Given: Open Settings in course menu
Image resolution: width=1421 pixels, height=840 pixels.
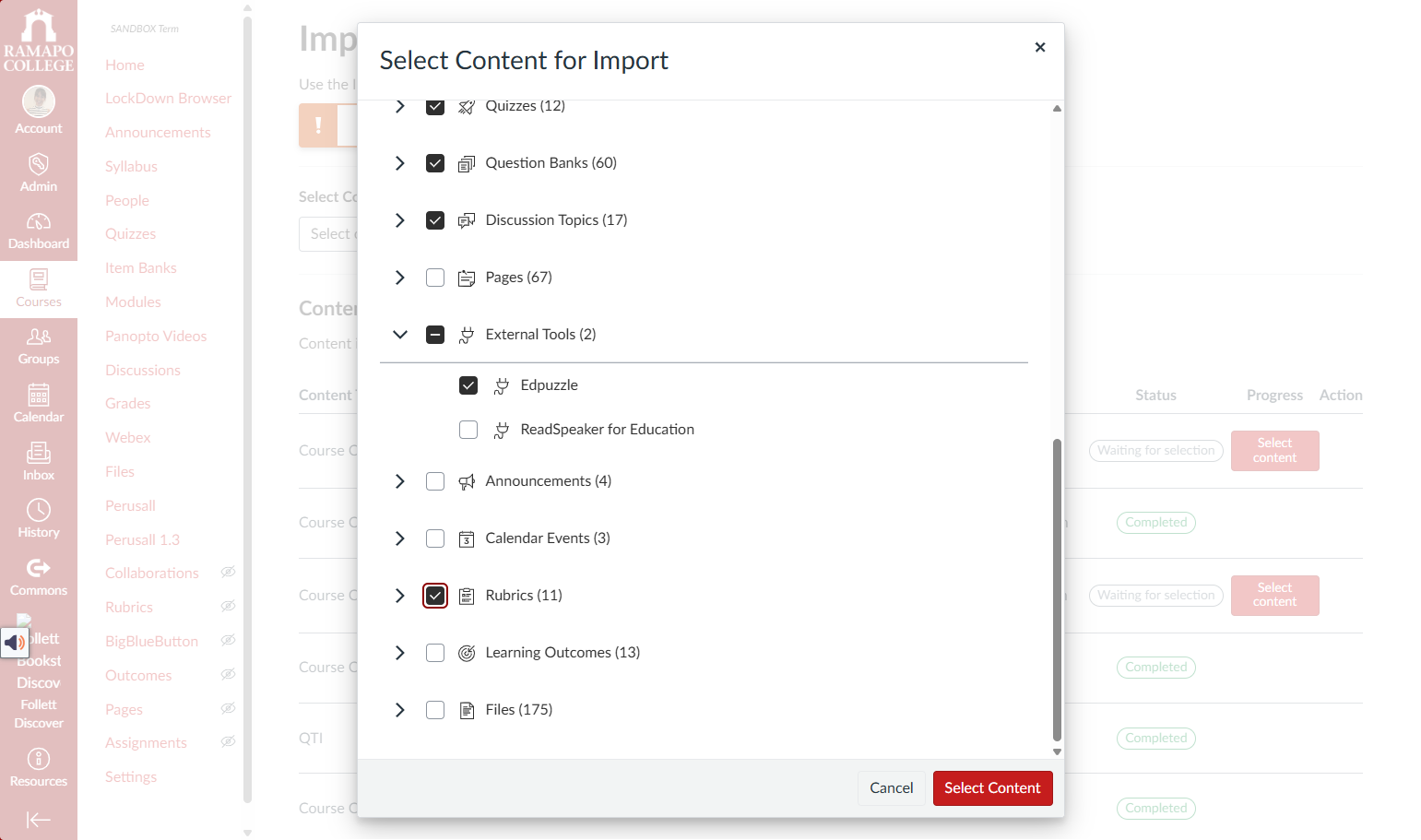Looking at the screenshot, I should (131, 776).
